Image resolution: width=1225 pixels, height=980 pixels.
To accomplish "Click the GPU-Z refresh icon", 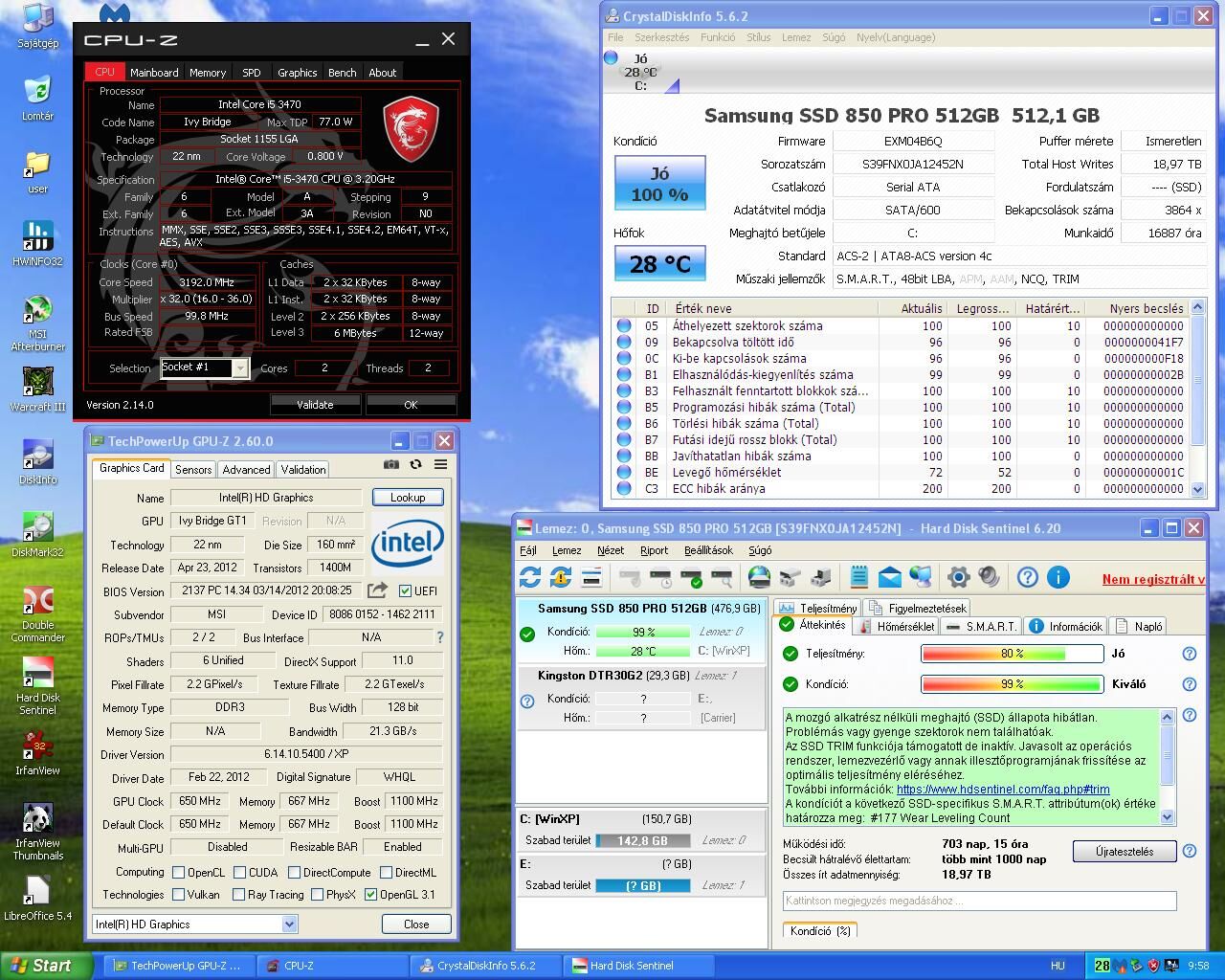I will (x=415, y=464).
